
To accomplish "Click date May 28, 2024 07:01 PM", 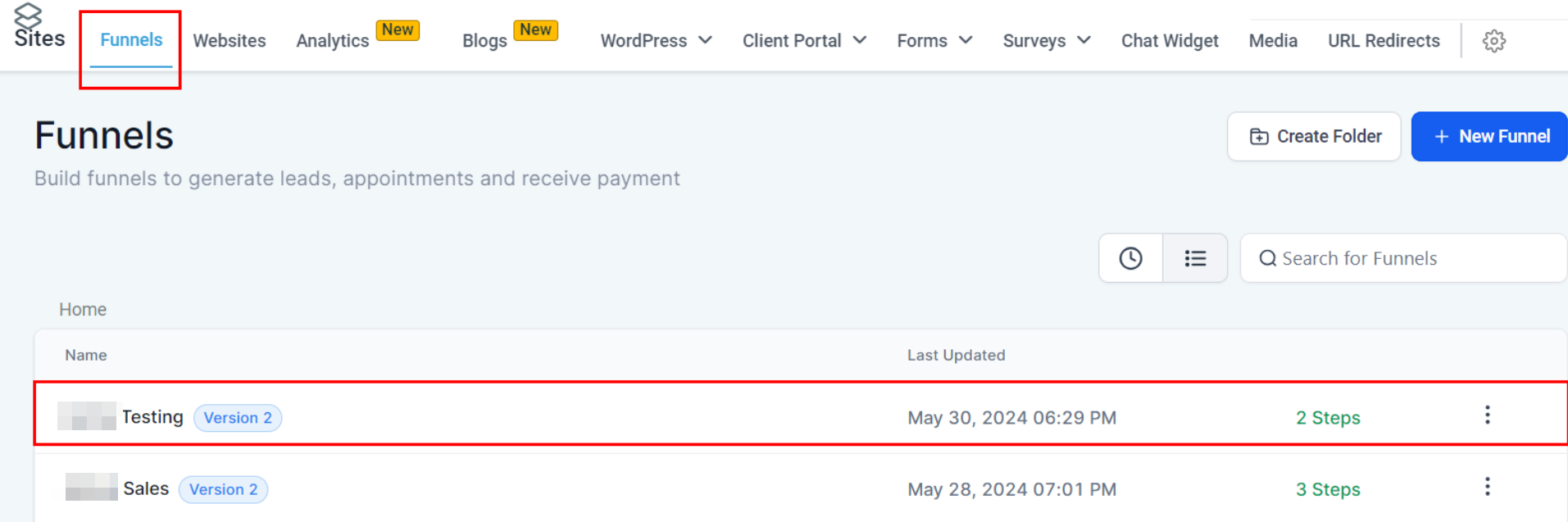I will (1011, 489).
